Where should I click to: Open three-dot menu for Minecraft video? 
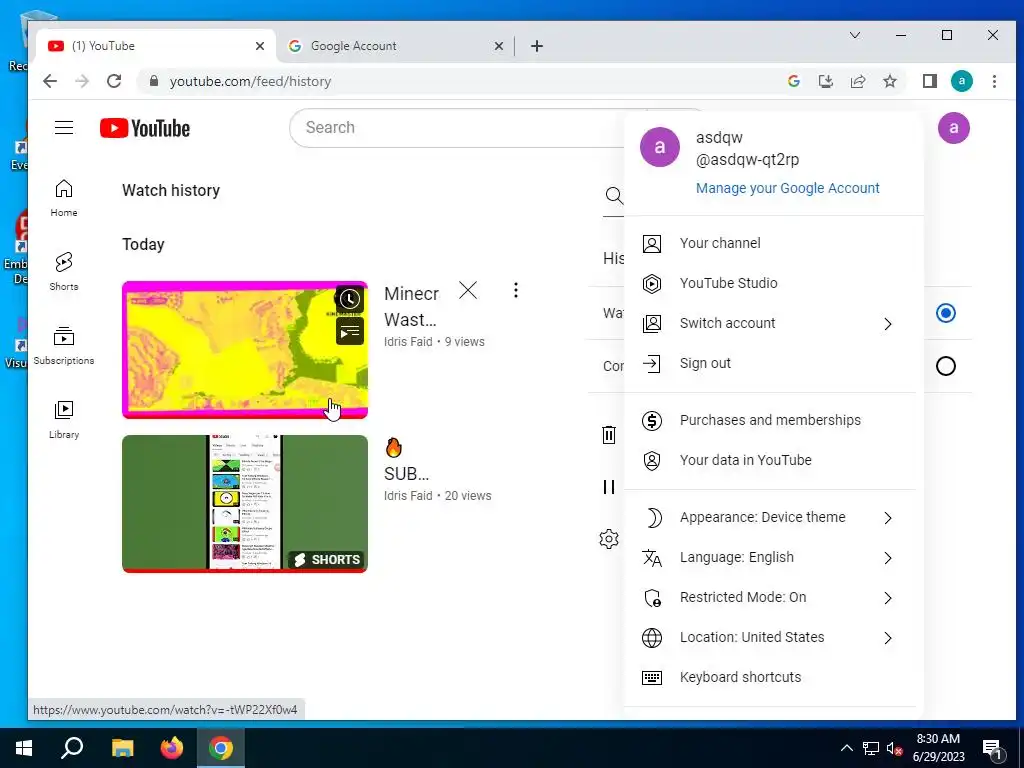click(x=516, y=290)
